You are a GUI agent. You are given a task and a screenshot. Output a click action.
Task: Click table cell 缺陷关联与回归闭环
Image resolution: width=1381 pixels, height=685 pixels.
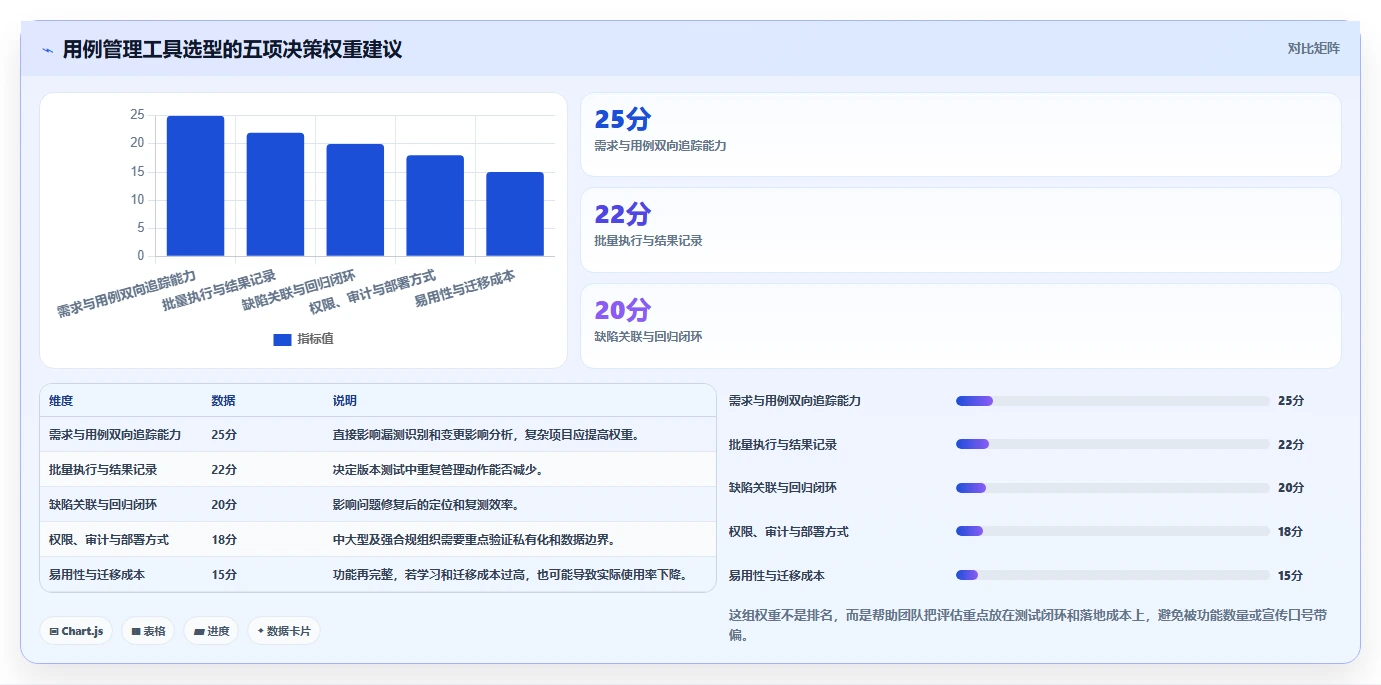coord(103,505)
